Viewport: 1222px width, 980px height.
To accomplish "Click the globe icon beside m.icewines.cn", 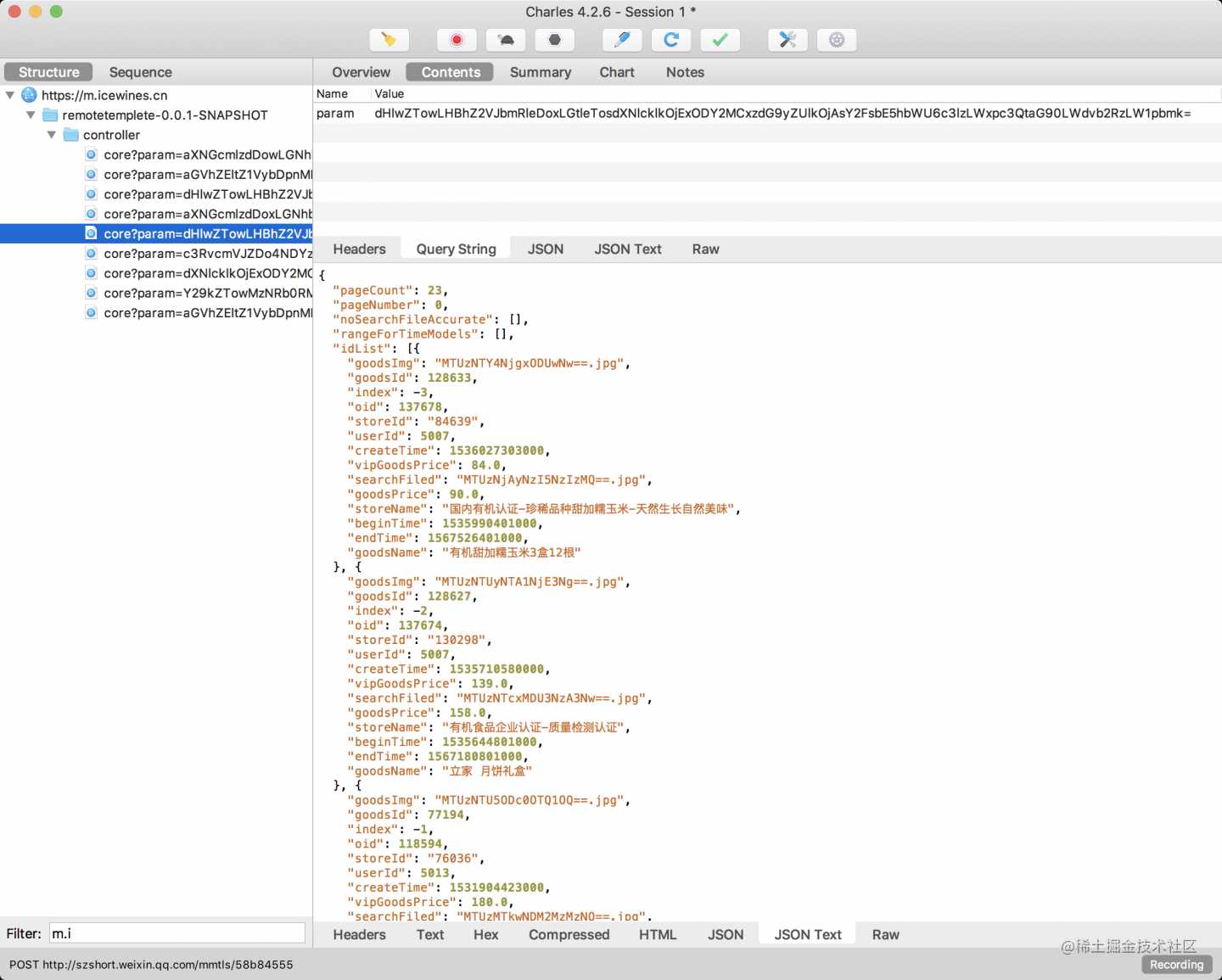I will coord(29,95).
